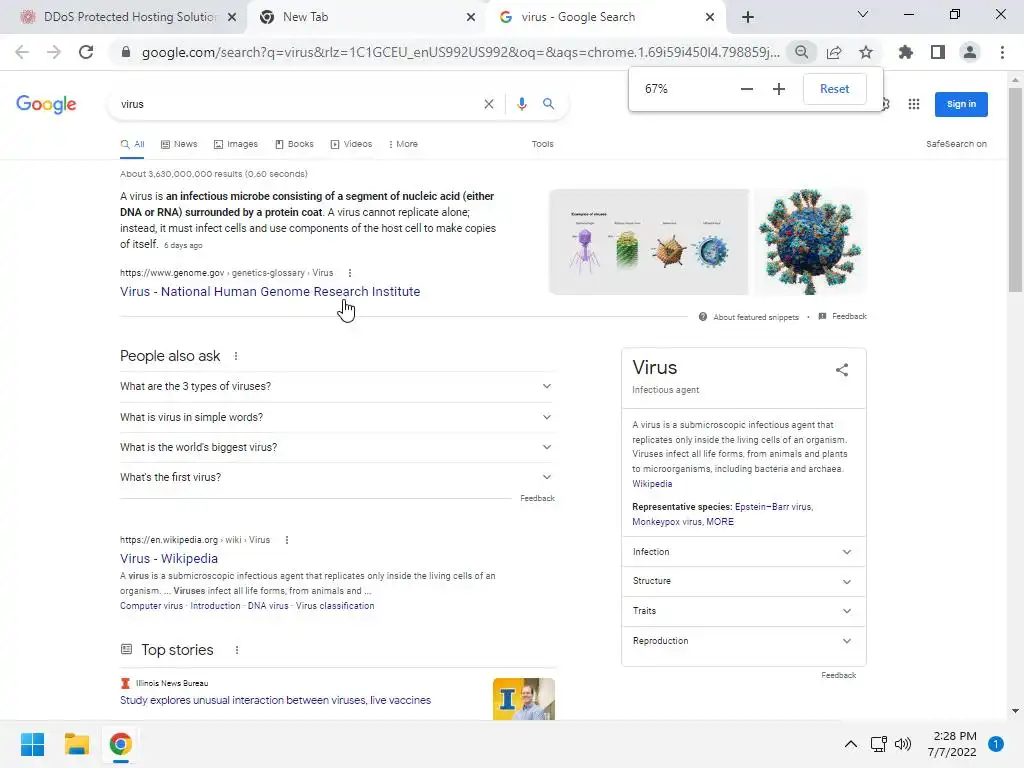The image size is (1024, 768).
Task: Open the Google apps grid
Action: 914,104
